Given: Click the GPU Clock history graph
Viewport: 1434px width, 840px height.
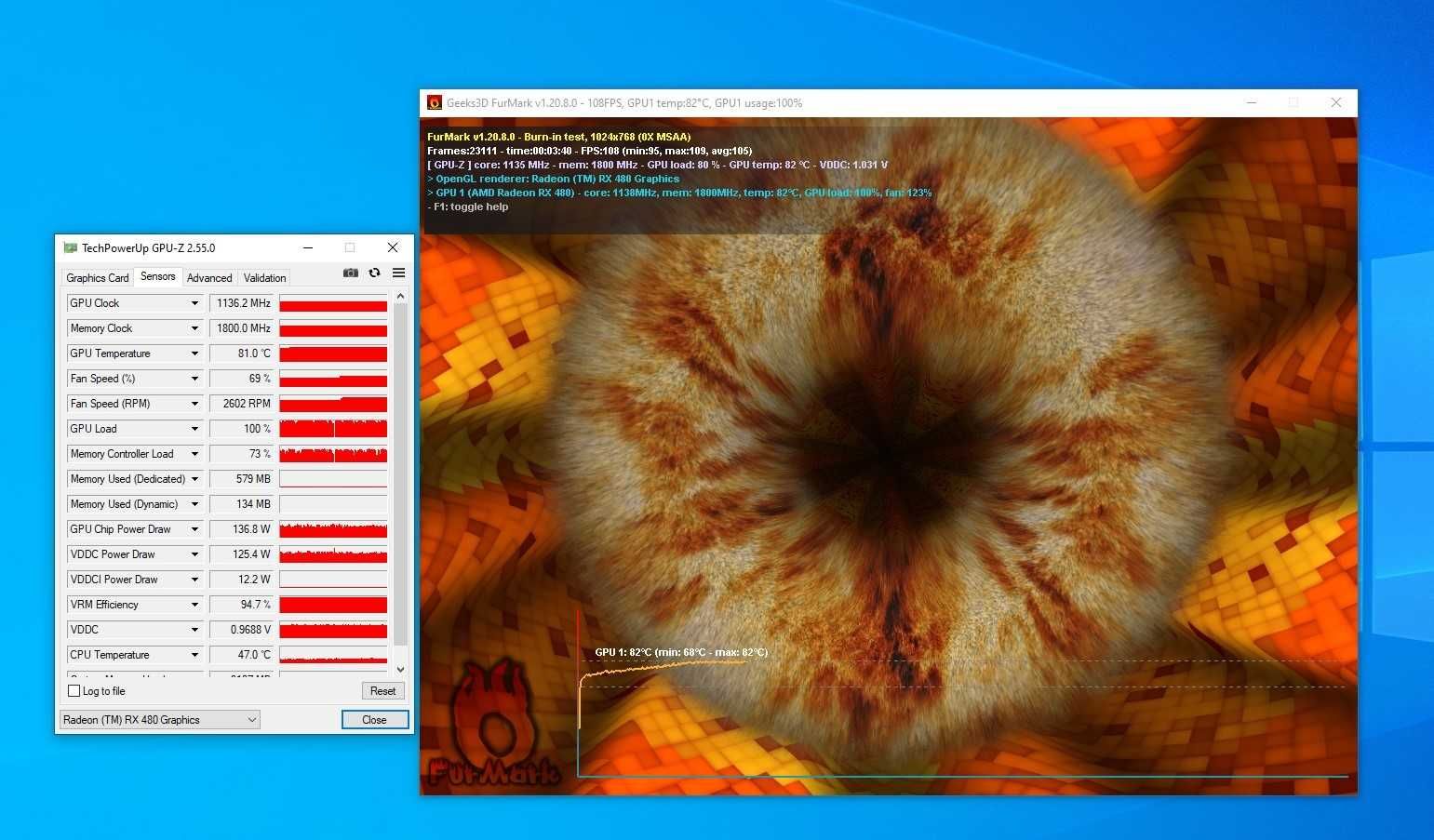Looking at the screenshot, I should 333,303.
